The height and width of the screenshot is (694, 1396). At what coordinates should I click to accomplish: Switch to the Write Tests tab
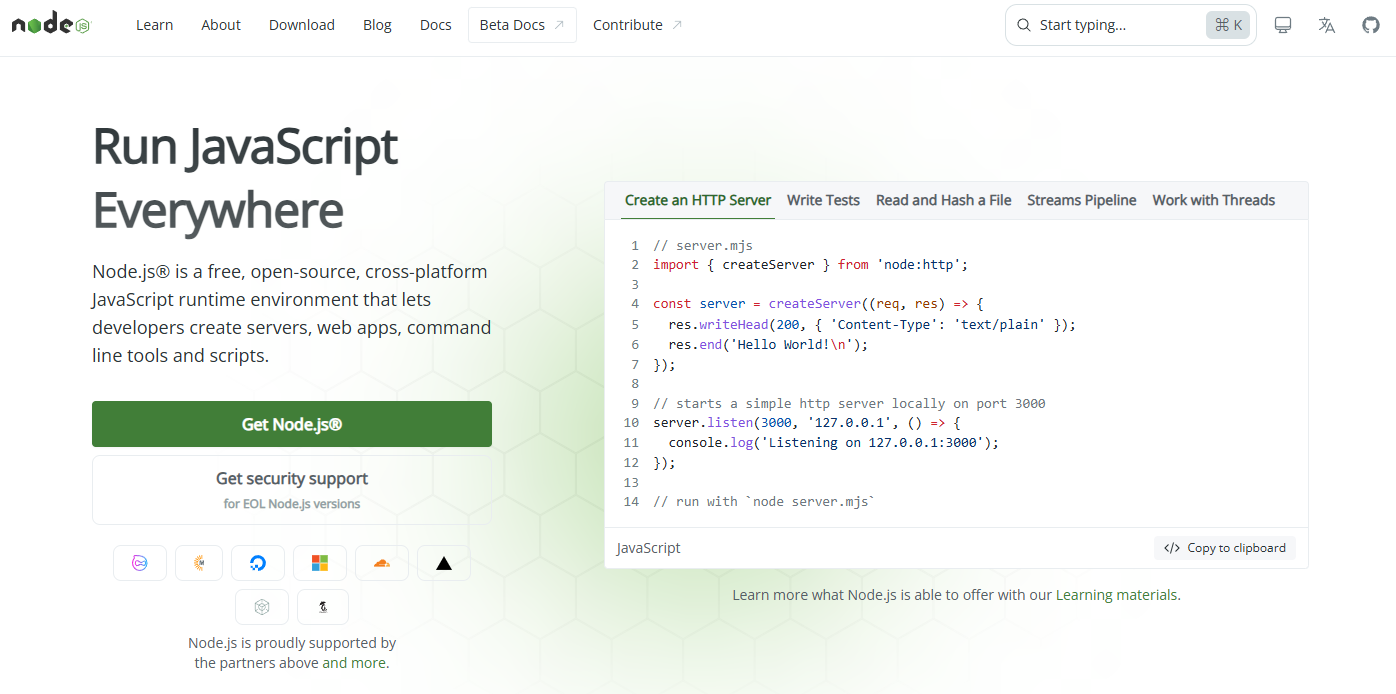click(x=823, y=200)
